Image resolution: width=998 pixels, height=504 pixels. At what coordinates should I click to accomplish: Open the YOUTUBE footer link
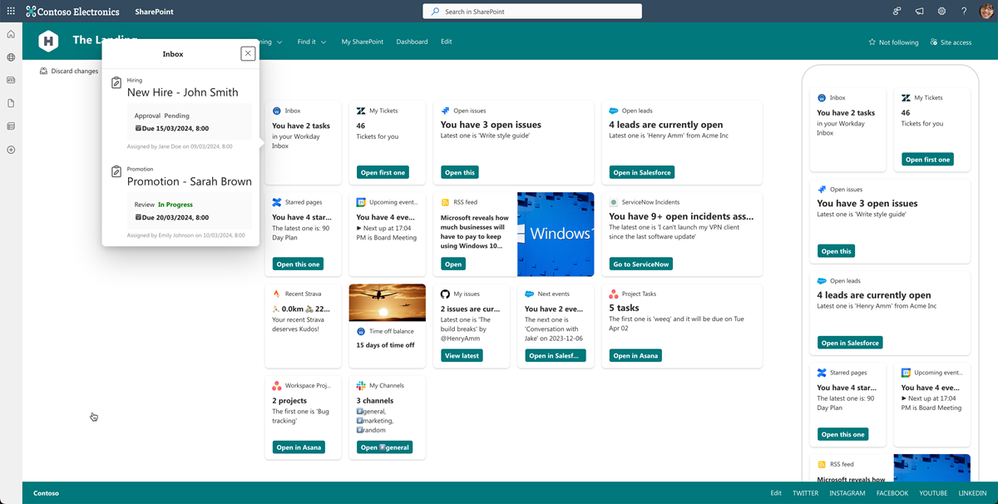(933, 493)
